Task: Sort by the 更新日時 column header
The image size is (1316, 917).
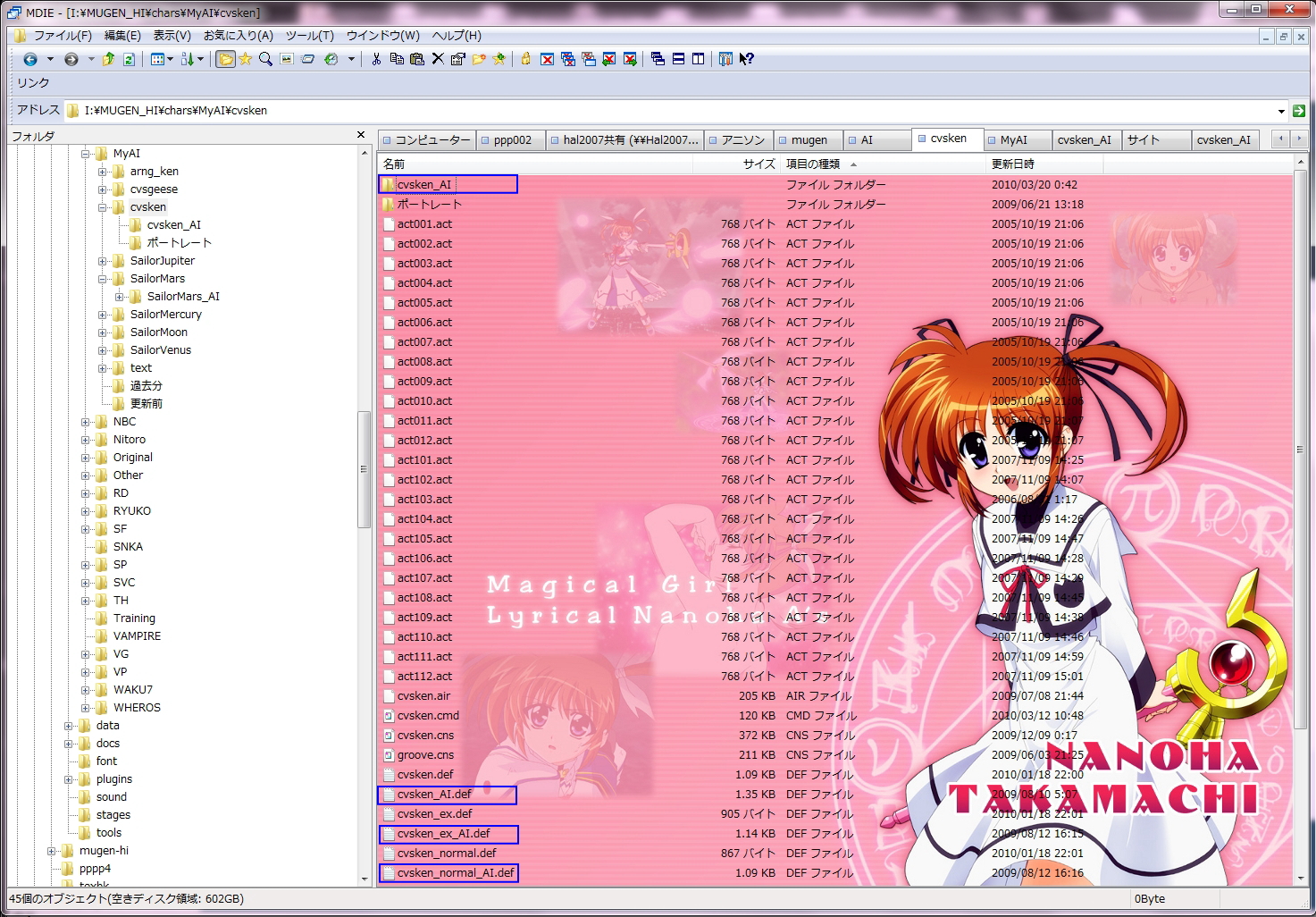Action: coord(1013,164)
